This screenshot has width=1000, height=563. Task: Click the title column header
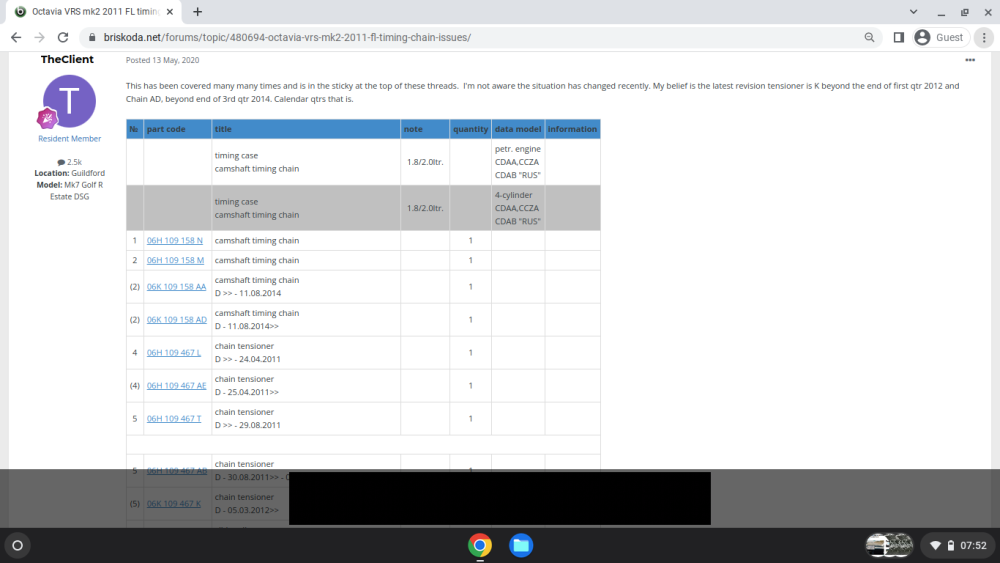pos(306,129)
